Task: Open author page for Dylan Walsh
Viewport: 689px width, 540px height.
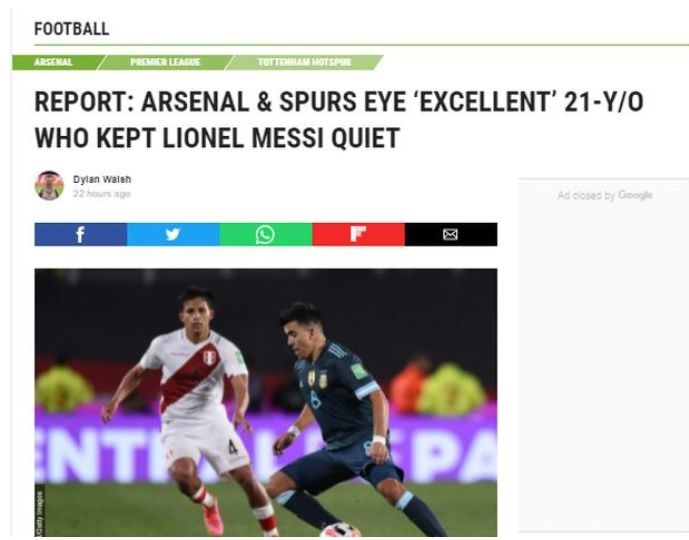Action: click(102, 179)
